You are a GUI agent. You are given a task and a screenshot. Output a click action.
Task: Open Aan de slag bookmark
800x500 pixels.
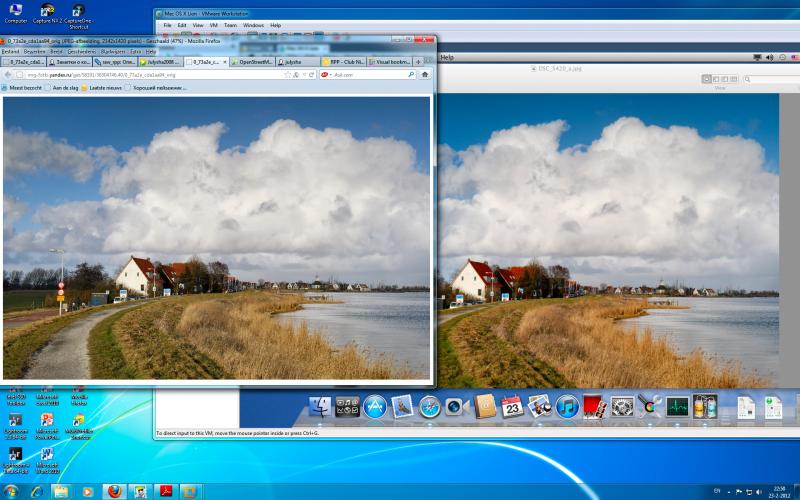coord(62,88)
